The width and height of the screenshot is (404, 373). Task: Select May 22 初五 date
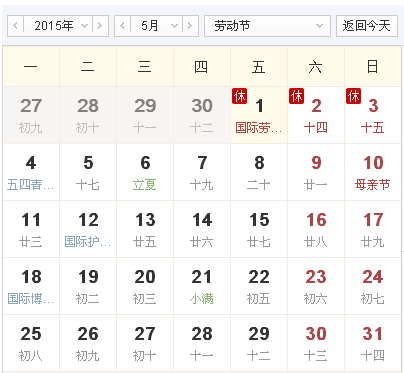(x=259, y=286)
